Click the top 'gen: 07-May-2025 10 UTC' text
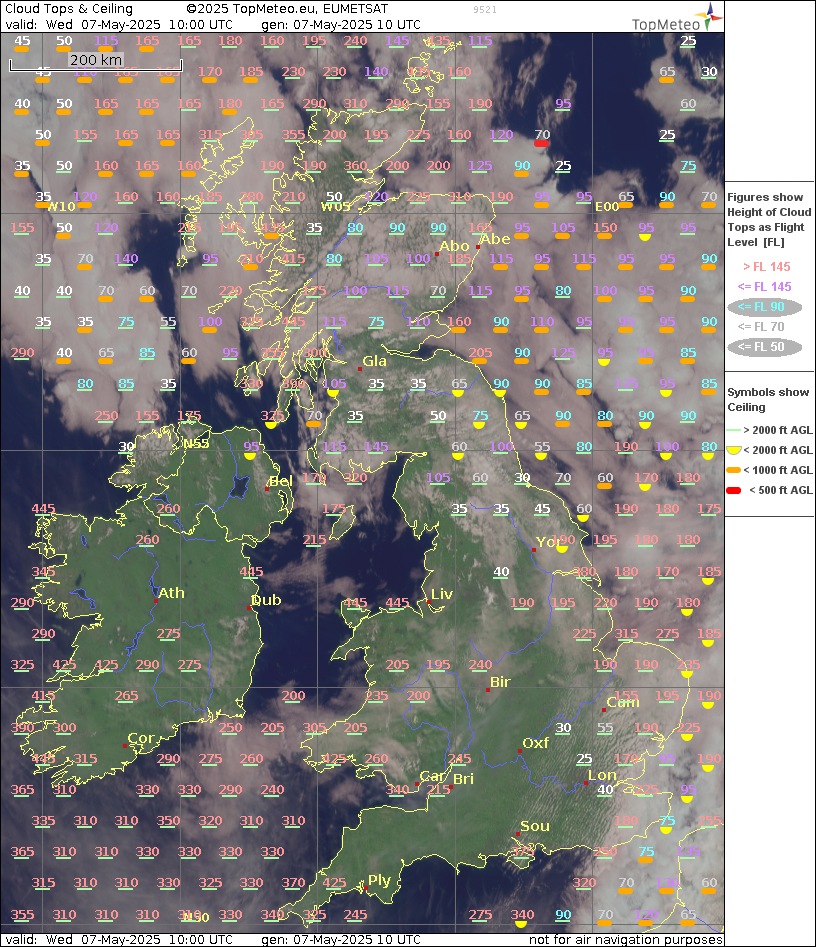816x947 pixels. (341, 25)
